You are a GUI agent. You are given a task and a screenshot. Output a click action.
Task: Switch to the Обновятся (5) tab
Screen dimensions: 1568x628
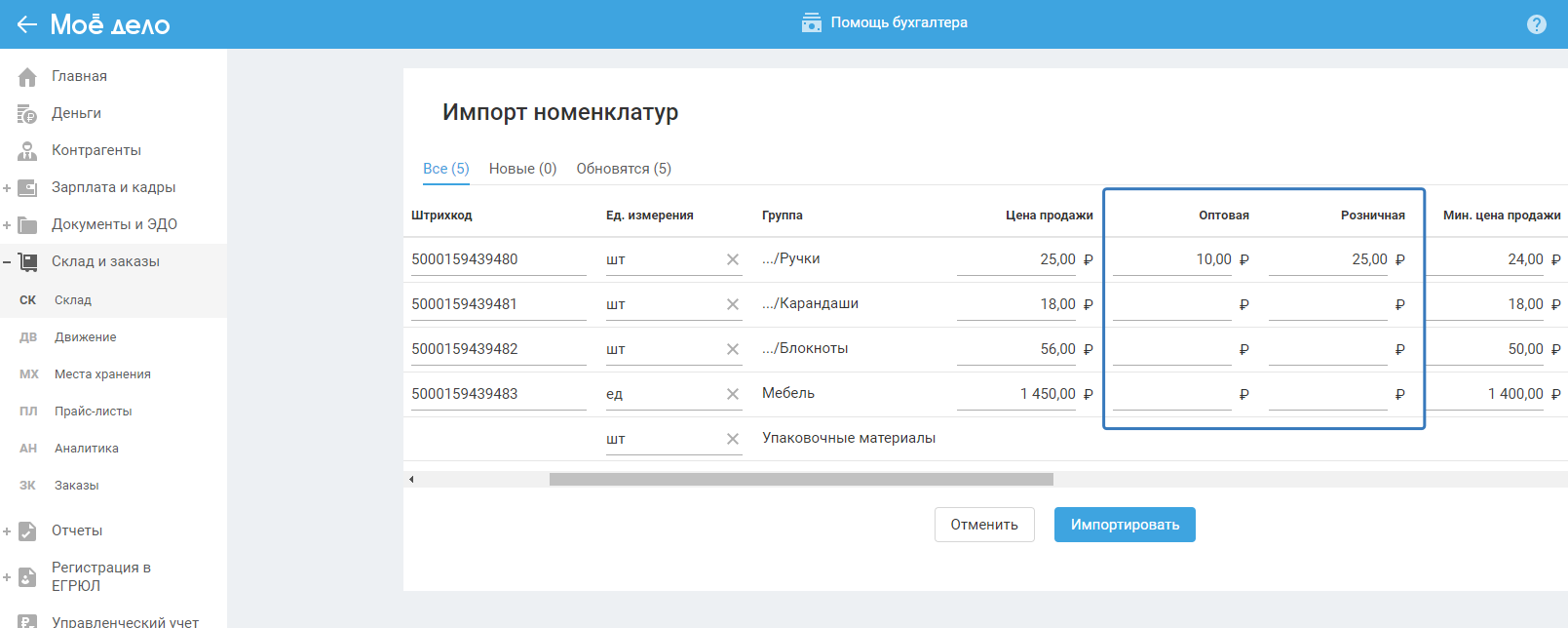pos(624,169)
